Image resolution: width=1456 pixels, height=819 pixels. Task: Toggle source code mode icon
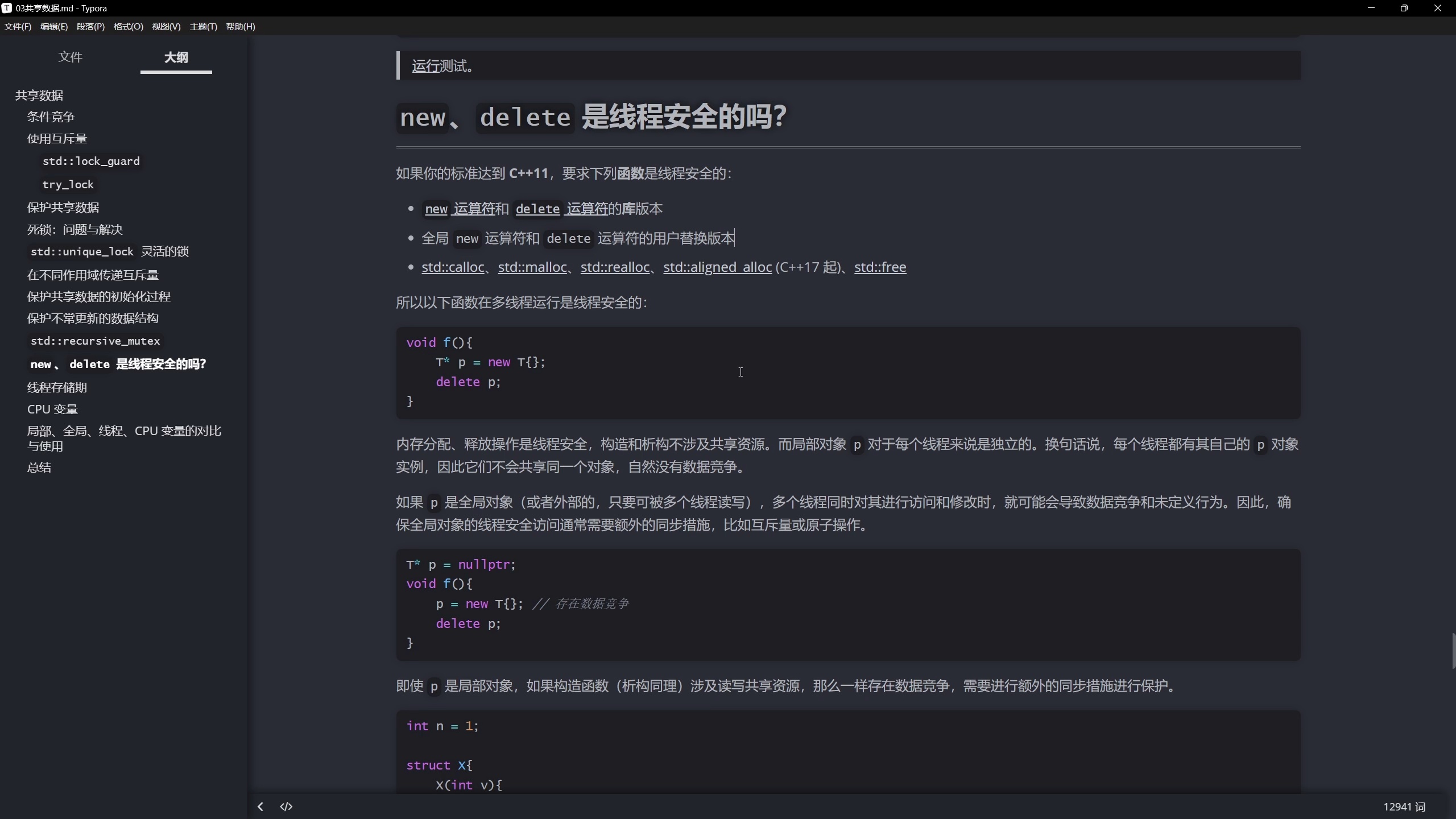point(286,806)
